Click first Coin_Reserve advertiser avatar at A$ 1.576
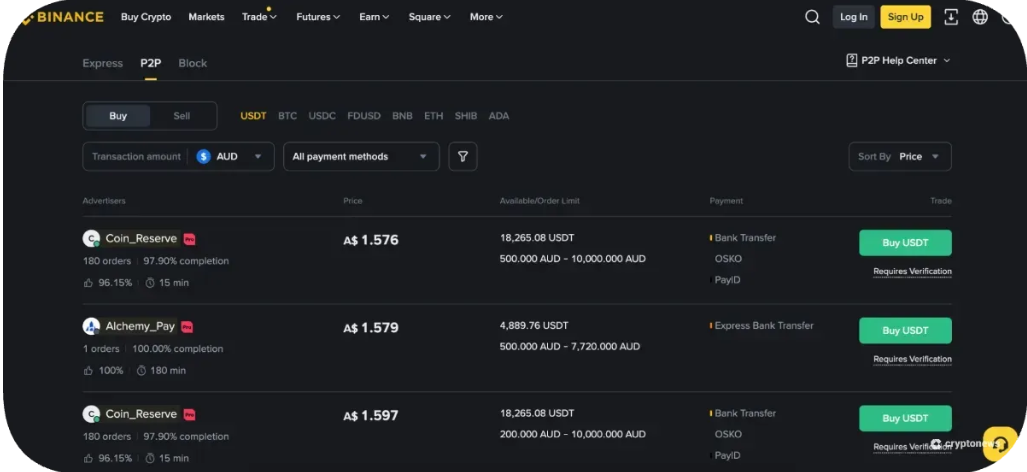Image resolution: width=1027 pixels, height=472 pixels. (91, 238)
